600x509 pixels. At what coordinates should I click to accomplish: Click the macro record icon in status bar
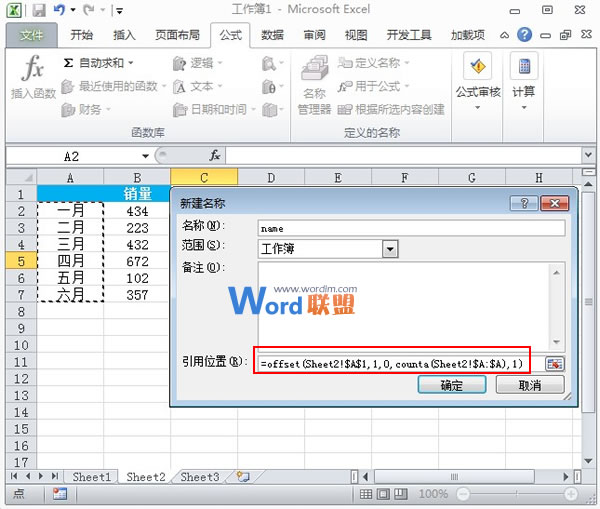[60, 494]
